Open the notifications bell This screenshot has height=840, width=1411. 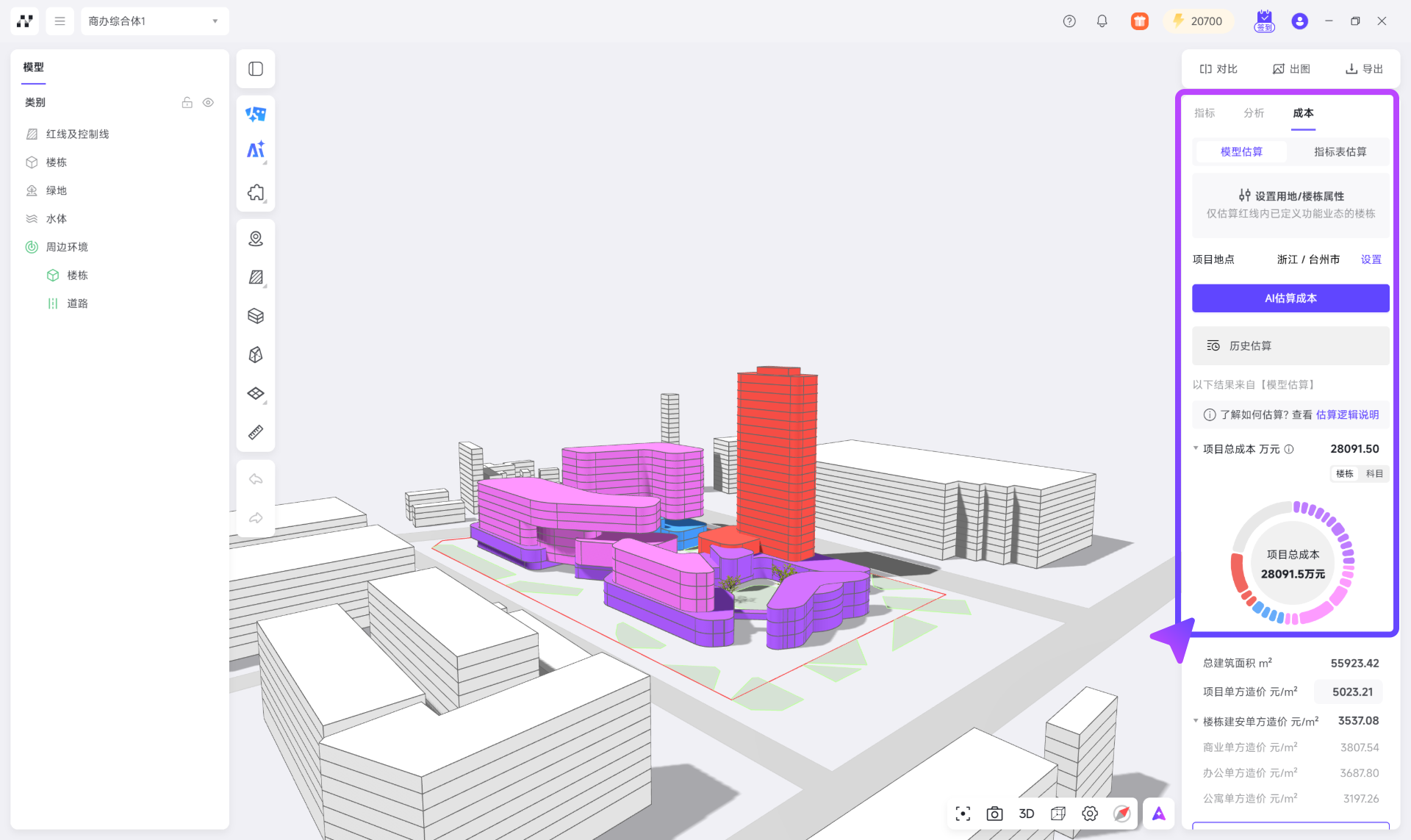1102,21
